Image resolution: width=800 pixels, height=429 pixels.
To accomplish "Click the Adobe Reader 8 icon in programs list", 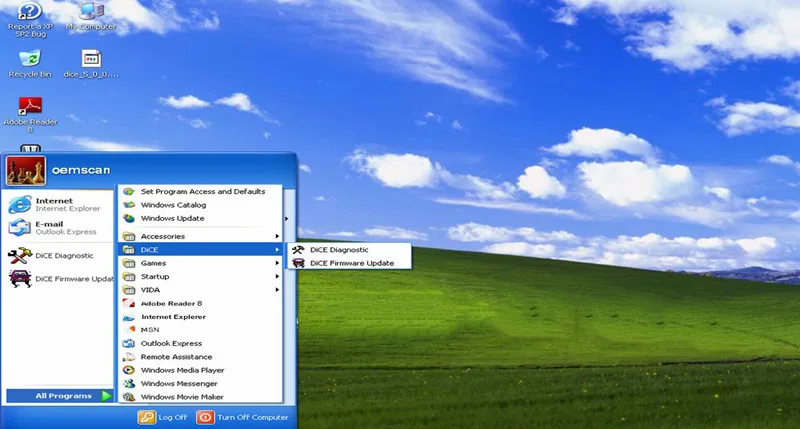I will click(x=129, y=303).
